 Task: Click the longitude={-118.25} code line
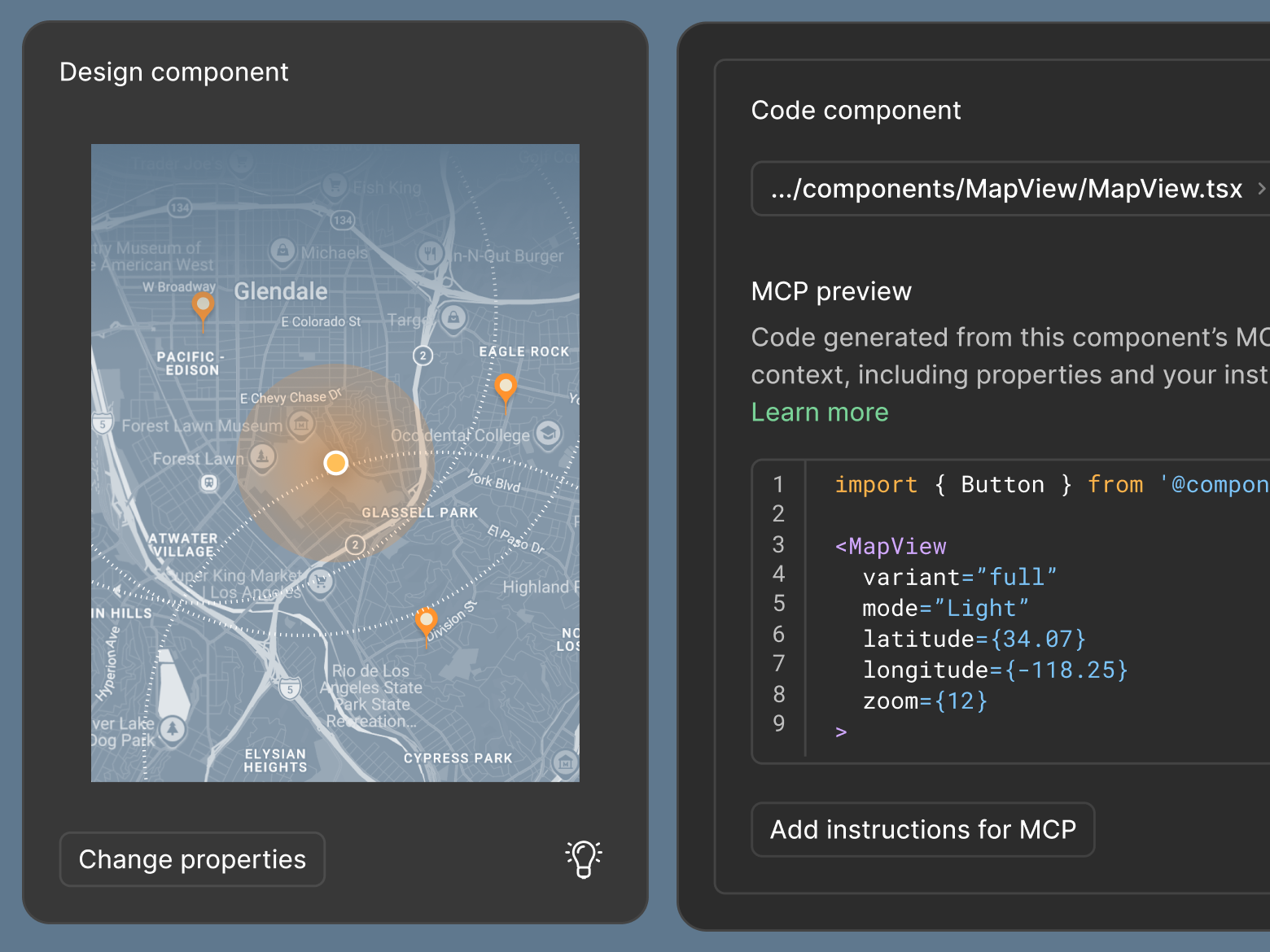[x=996, y=670]
